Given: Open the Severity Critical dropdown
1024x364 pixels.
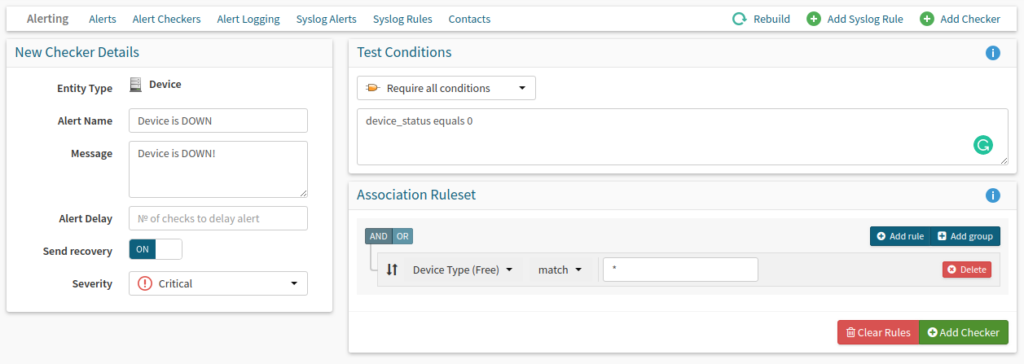Looking at the screenshot, I should 218,284.
